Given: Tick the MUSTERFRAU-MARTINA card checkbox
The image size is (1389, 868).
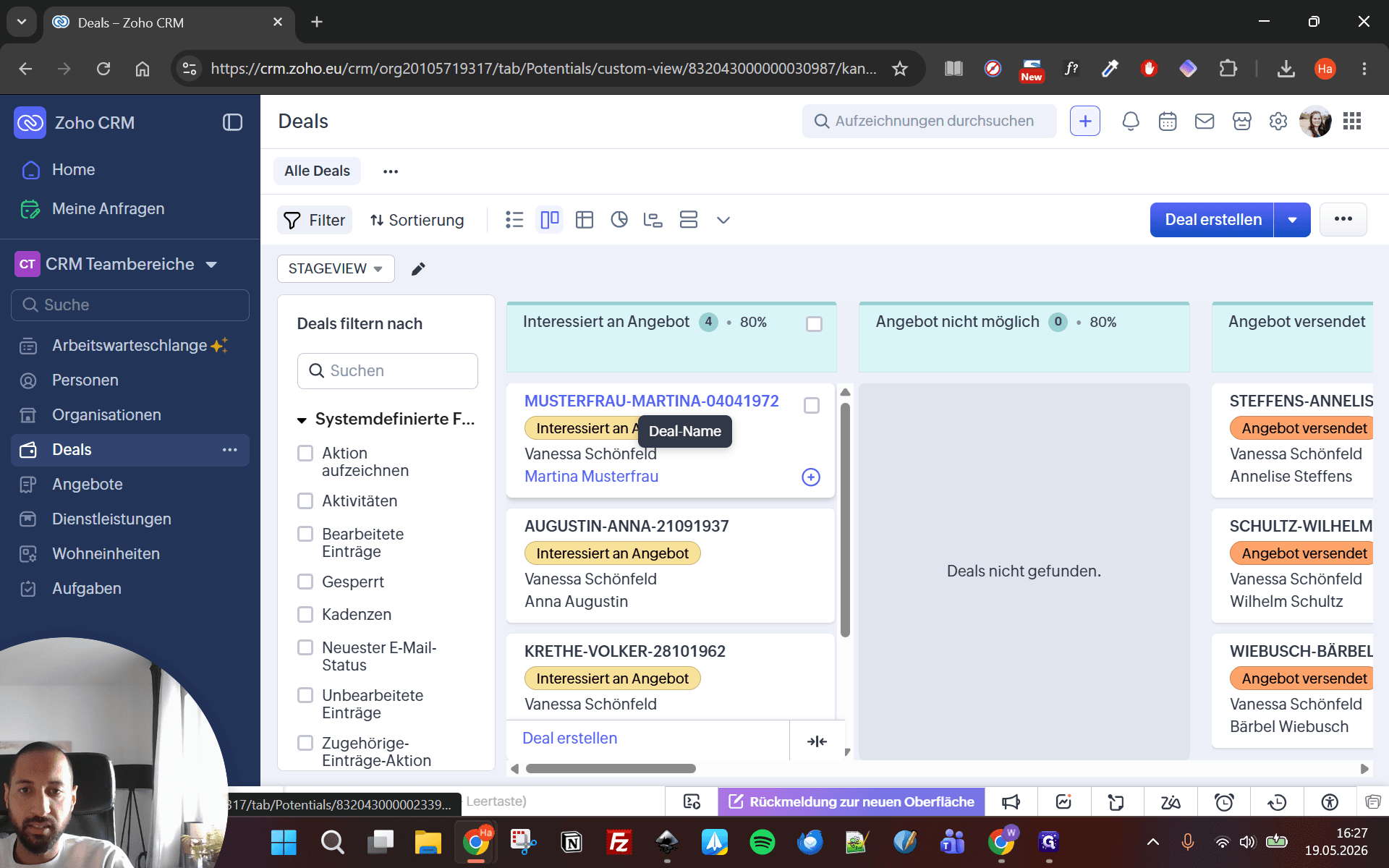Looking at the screenshot, I should click(812, 406).
